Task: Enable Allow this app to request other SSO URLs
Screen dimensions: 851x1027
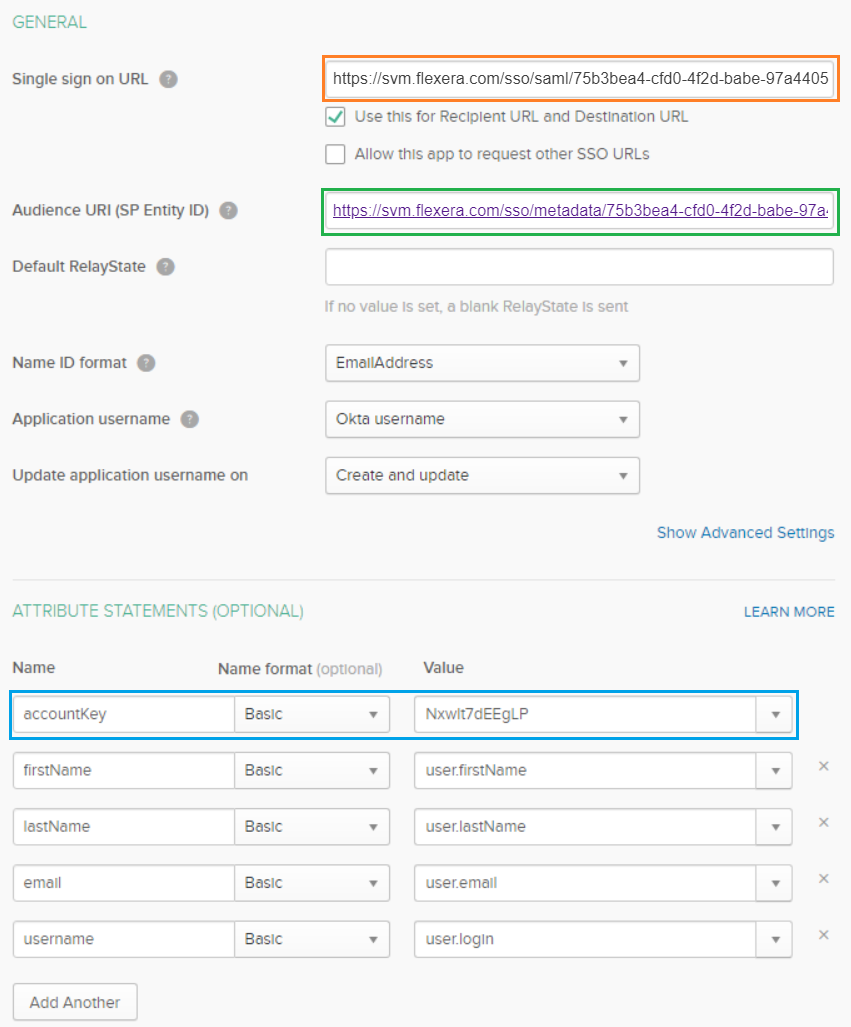Action: coord(335,154)
